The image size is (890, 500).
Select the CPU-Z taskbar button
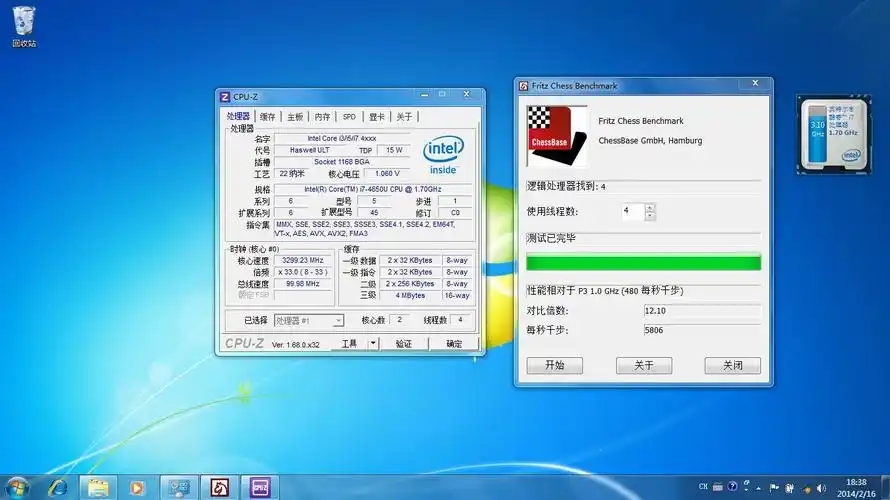click(x=260, y=488)
